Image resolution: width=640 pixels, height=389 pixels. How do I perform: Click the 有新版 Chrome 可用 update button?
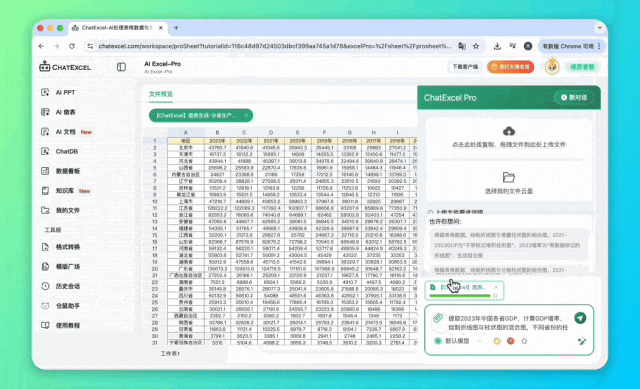(x=567, y=46)
